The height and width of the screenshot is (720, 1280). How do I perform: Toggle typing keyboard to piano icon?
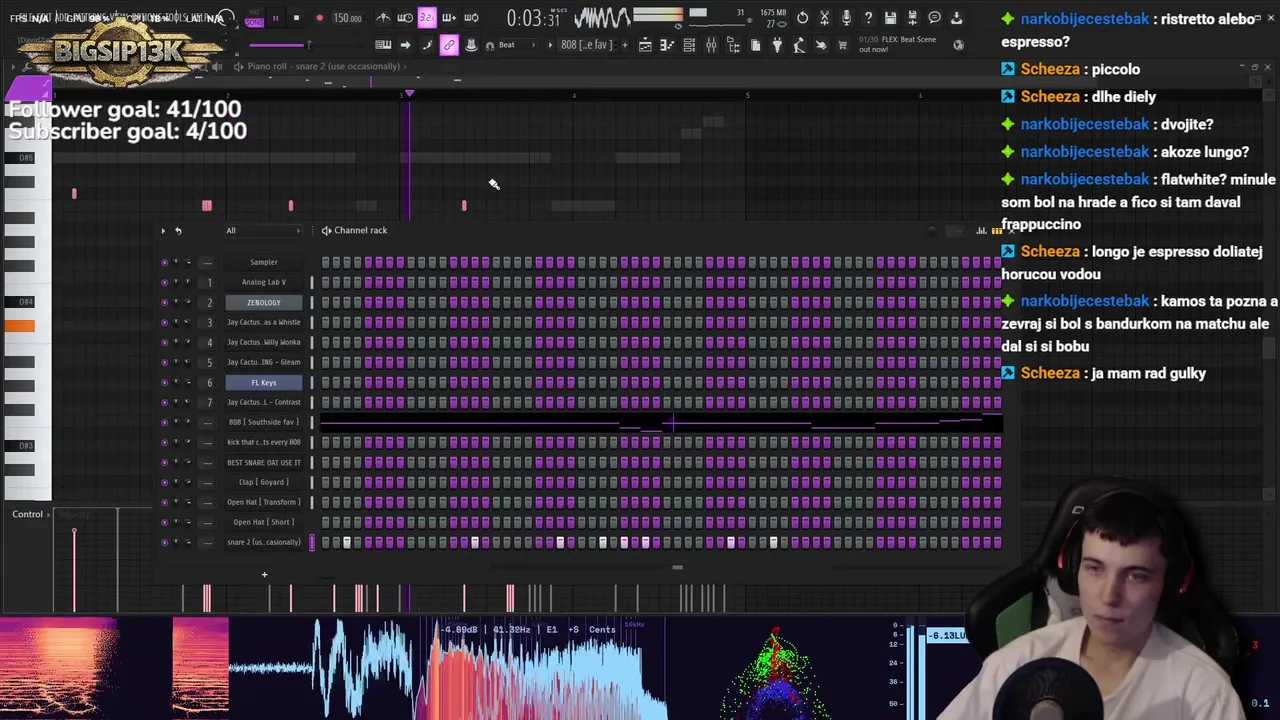pyautogui.click(x=383, y=45)
